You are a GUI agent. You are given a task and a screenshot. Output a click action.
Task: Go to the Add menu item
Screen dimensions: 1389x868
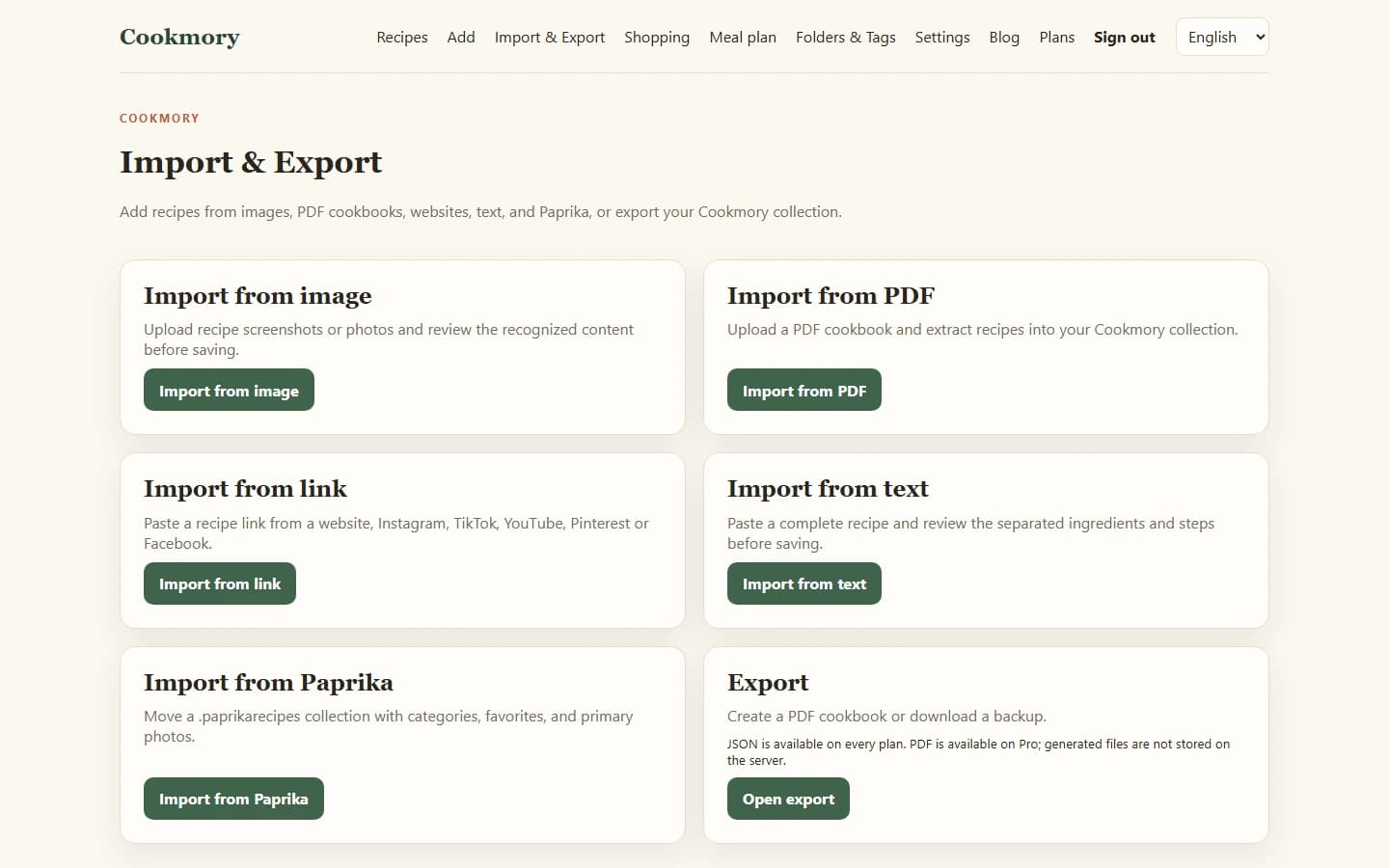point(461,37)
